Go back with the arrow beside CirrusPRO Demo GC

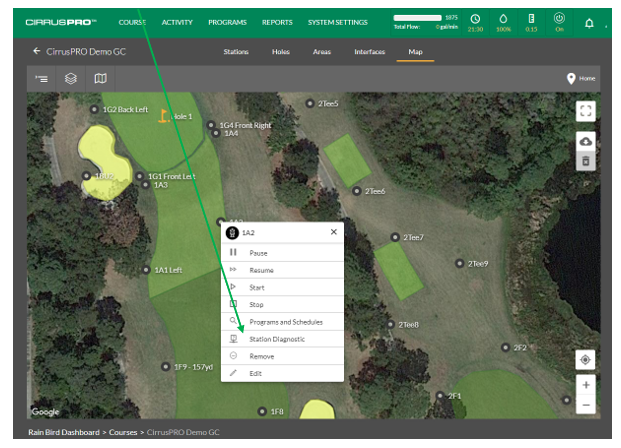coord(37,51)
